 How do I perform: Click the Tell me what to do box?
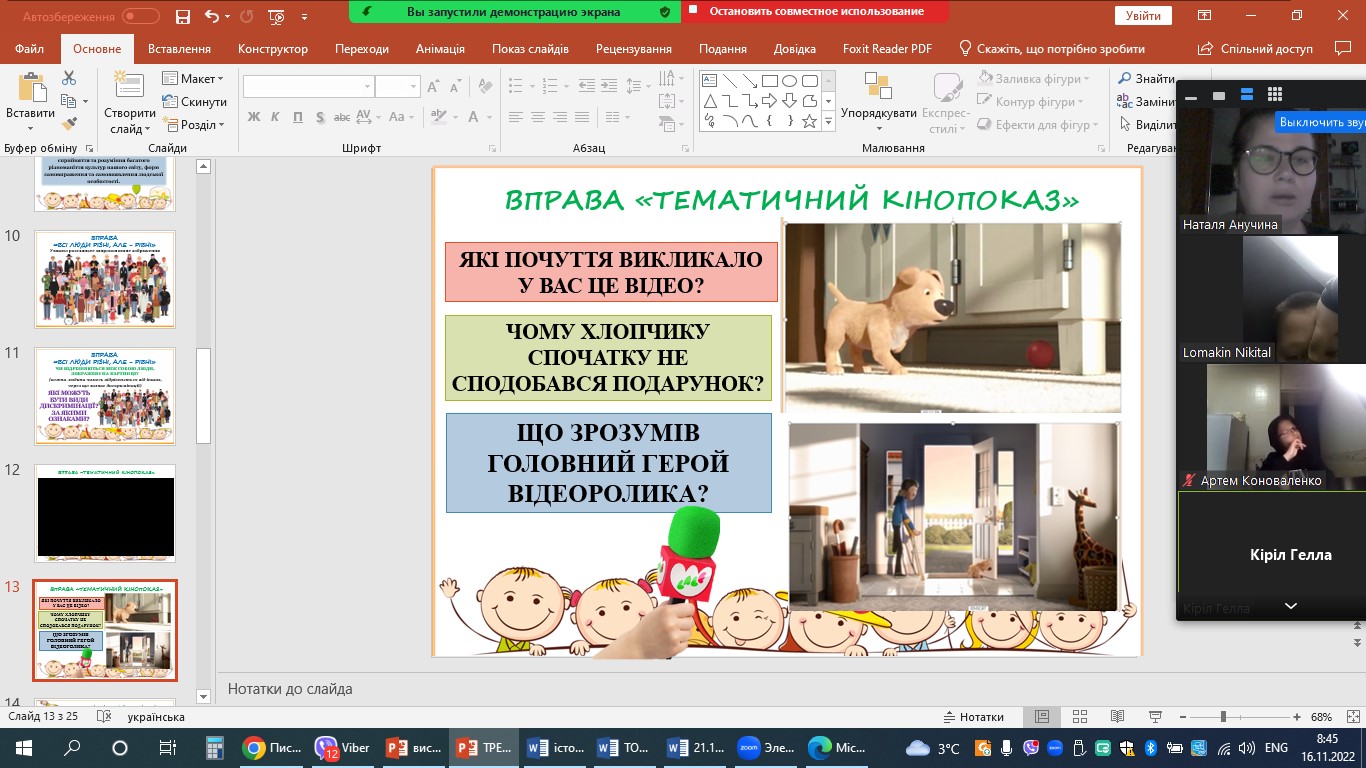[1052, 49]
